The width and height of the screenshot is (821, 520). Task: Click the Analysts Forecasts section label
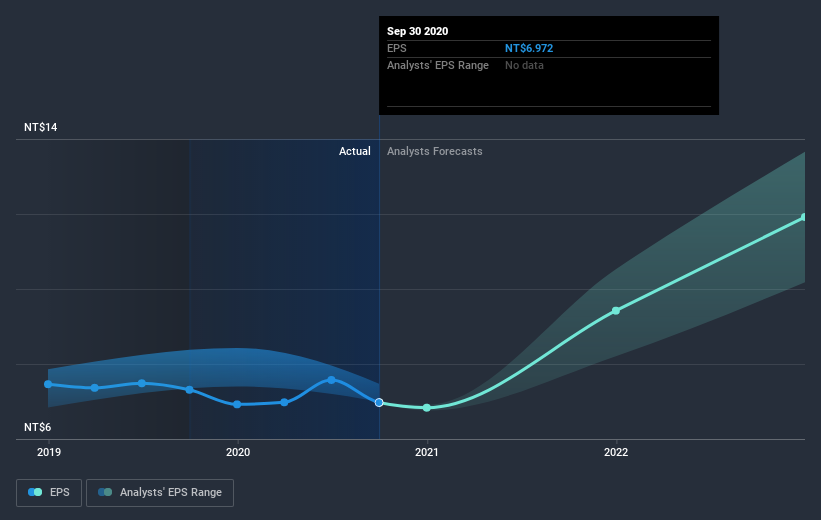[435, 151]
